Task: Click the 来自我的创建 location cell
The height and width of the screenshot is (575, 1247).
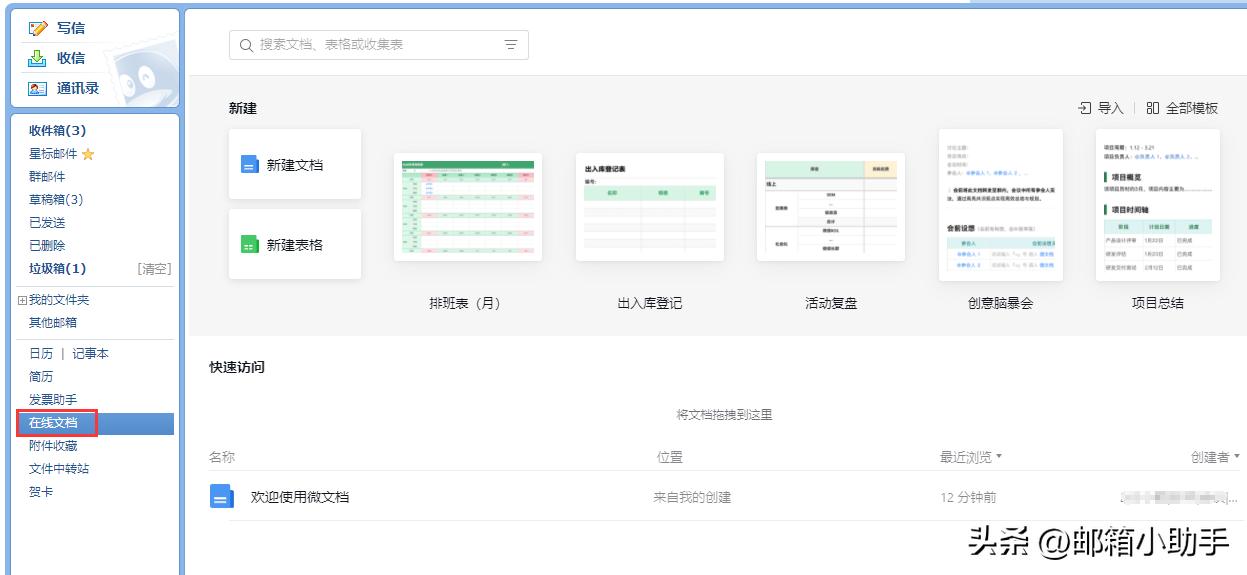Action: coord(692,497)
